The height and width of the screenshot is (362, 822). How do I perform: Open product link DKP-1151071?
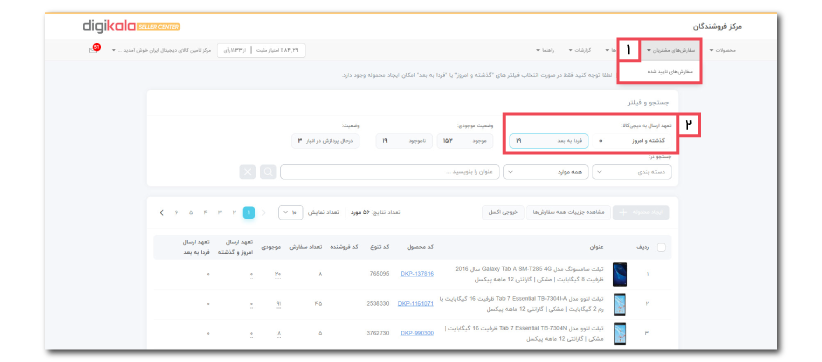(x=416, y=303)
